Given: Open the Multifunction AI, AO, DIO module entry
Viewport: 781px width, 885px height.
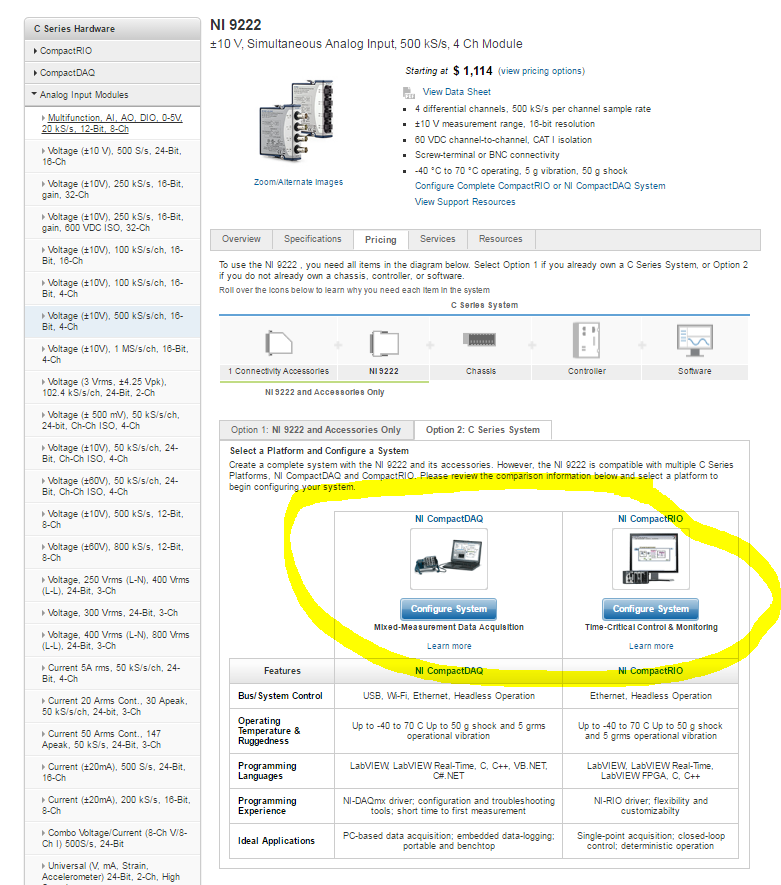Looking at the screenshot, I should [112, 123].
